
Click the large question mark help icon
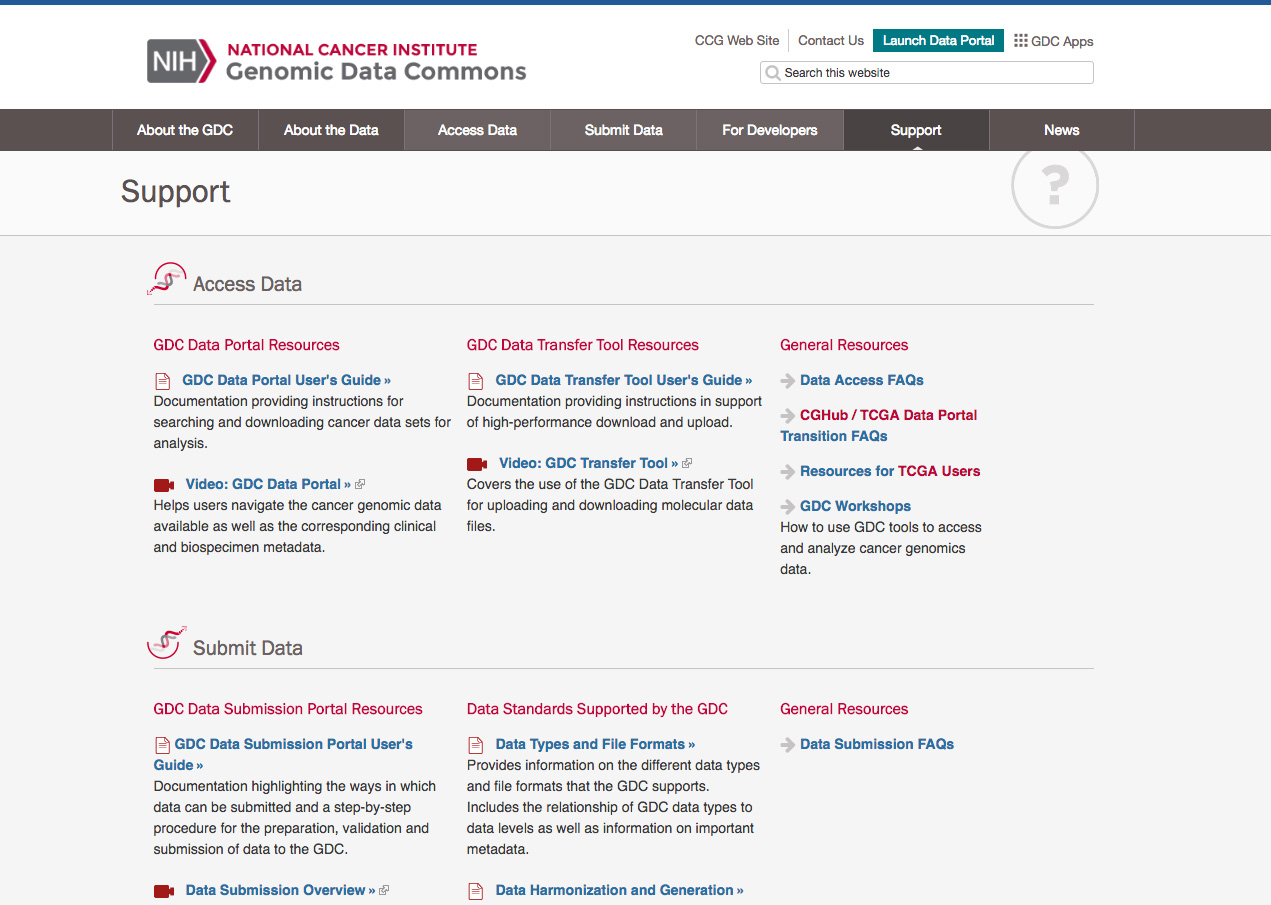coord(1054,186)
